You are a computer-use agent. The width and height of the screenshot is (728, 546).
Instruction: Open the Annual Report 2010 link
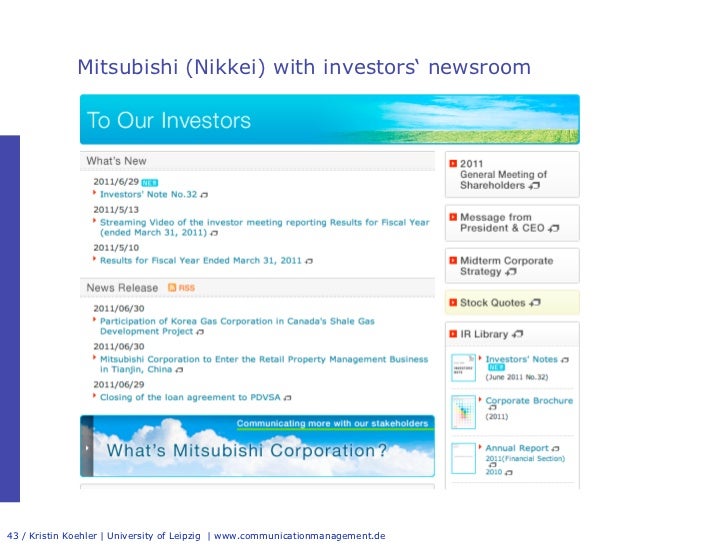[494, 472]
